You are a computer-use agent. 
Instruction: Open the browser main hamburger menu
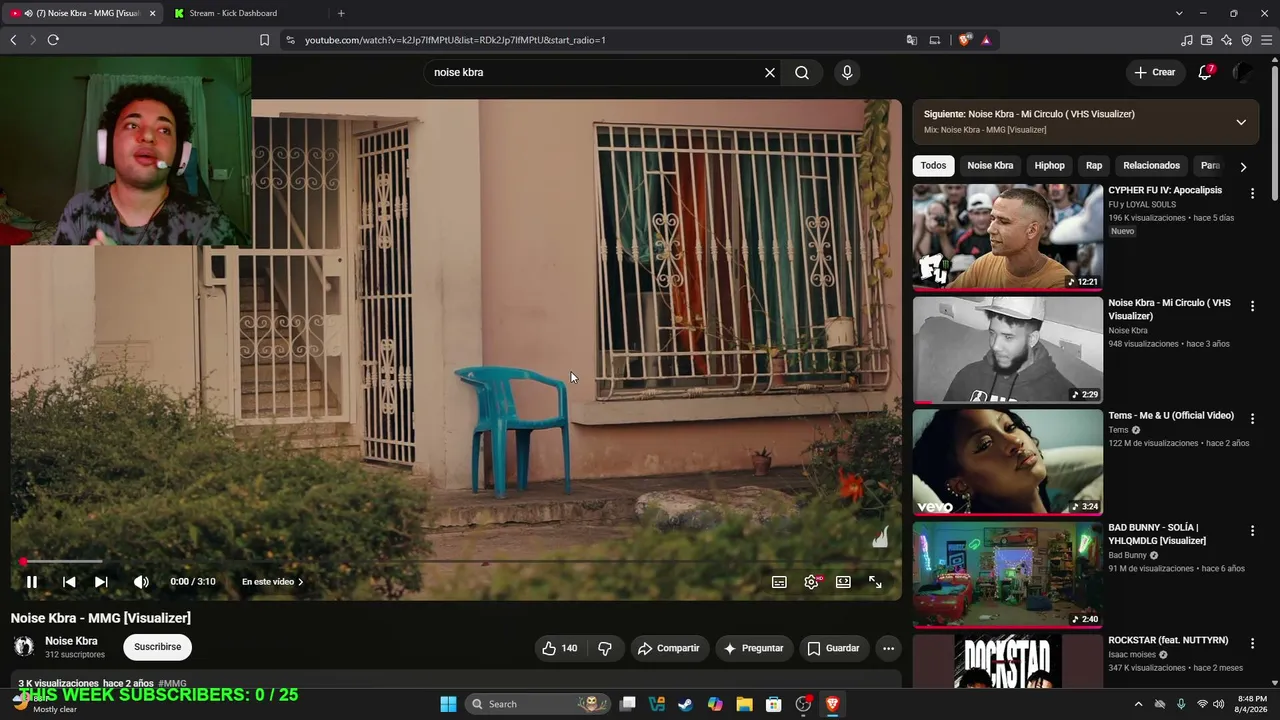click(1267, 40)
